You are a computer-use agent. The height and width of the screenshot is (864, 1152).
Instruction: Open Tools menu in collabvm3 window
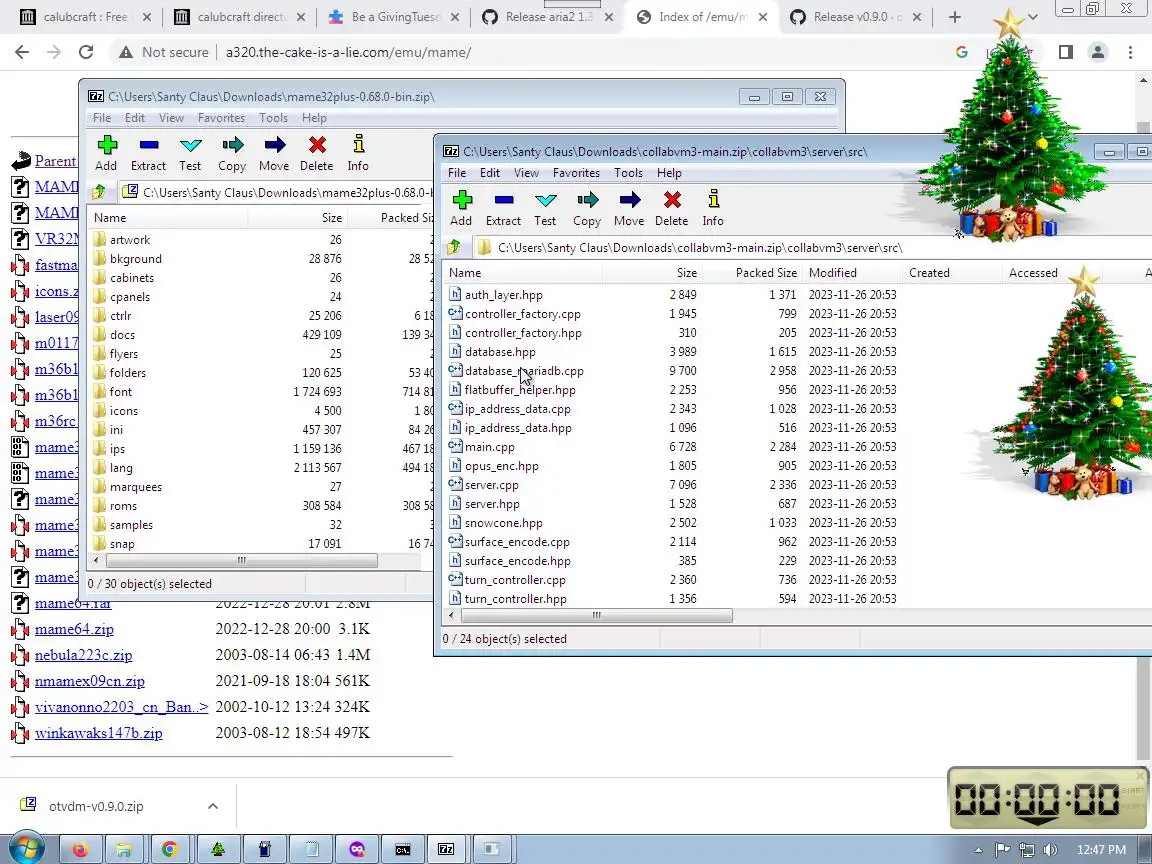click(x=628, y=173)
